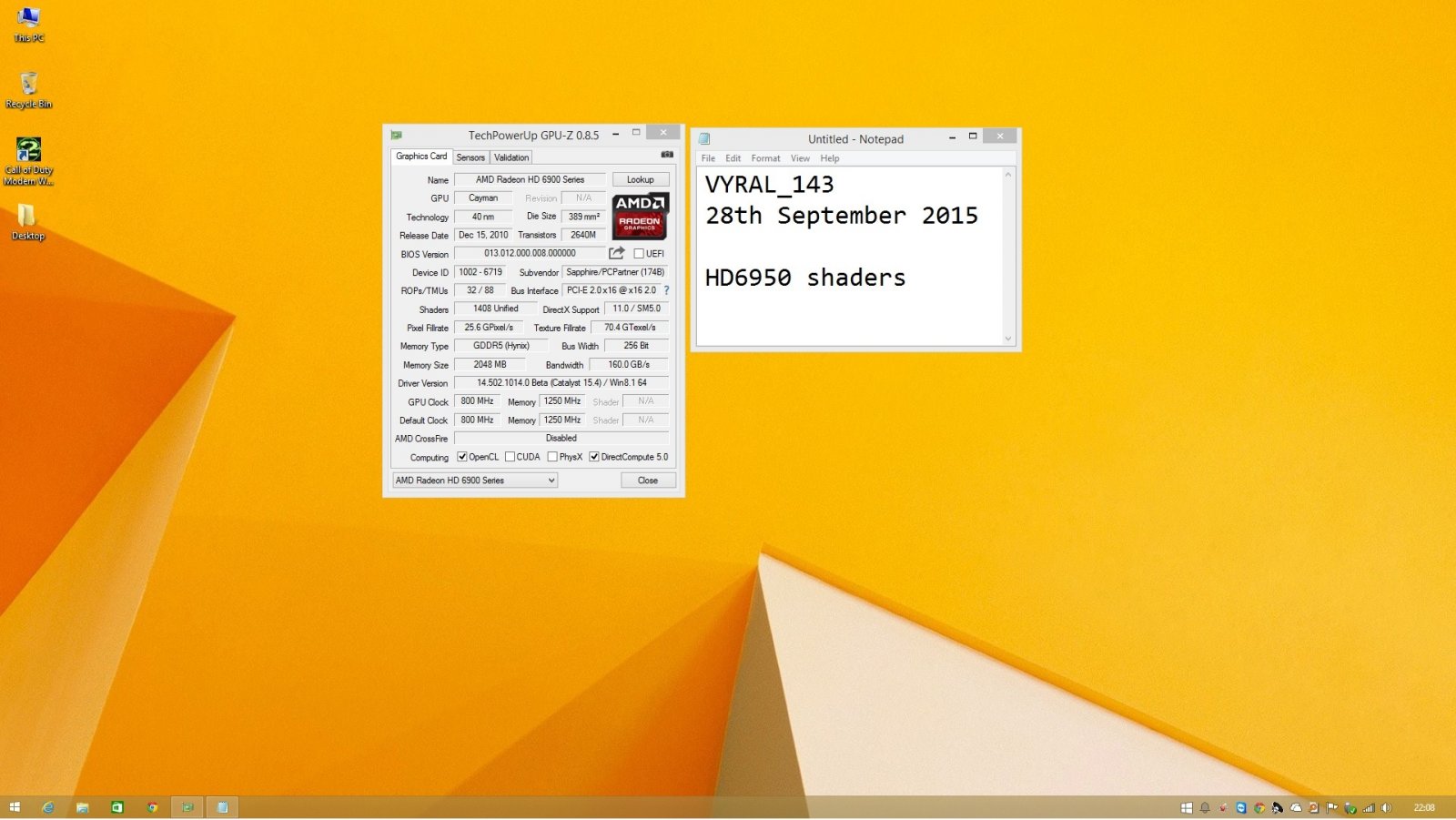Click the OneDrive cloud tray icon
The width and height of the screenshot is (1456, 820).
click(x=1296, y=807)
